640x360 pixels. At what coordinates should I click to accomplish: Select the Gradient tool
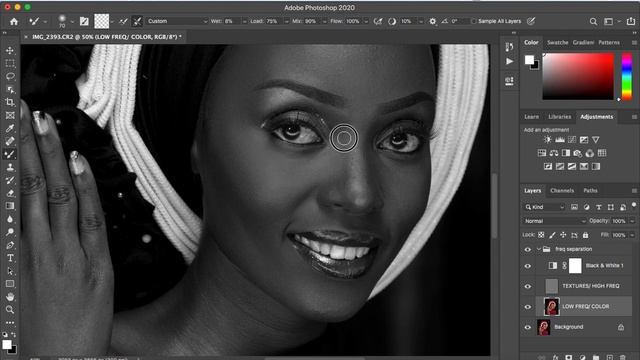point(10,206)
